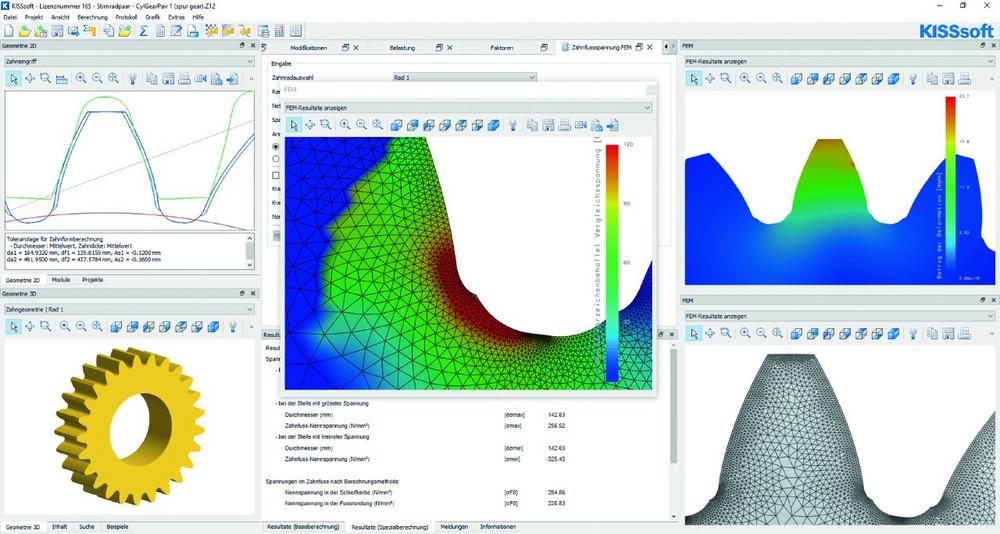Click the deformation color legend in top right FEM

[950, 188]
